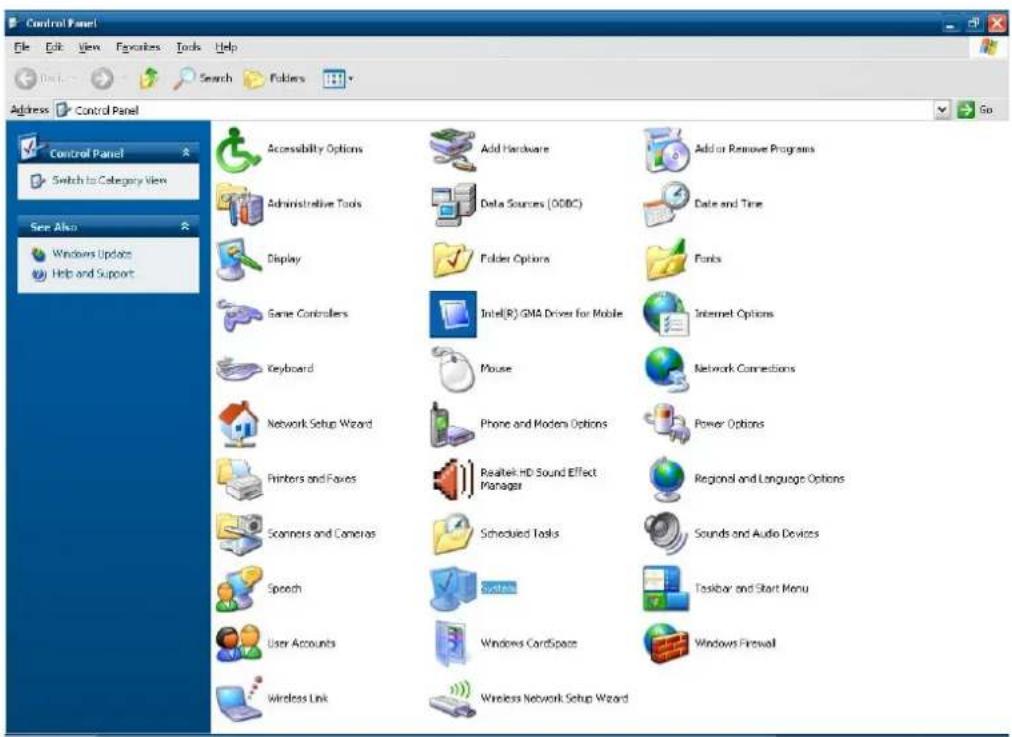Click the Search toolbar button
Image resolution: width=1012 pixels, height=737 pixels.
tap(203, 79)
